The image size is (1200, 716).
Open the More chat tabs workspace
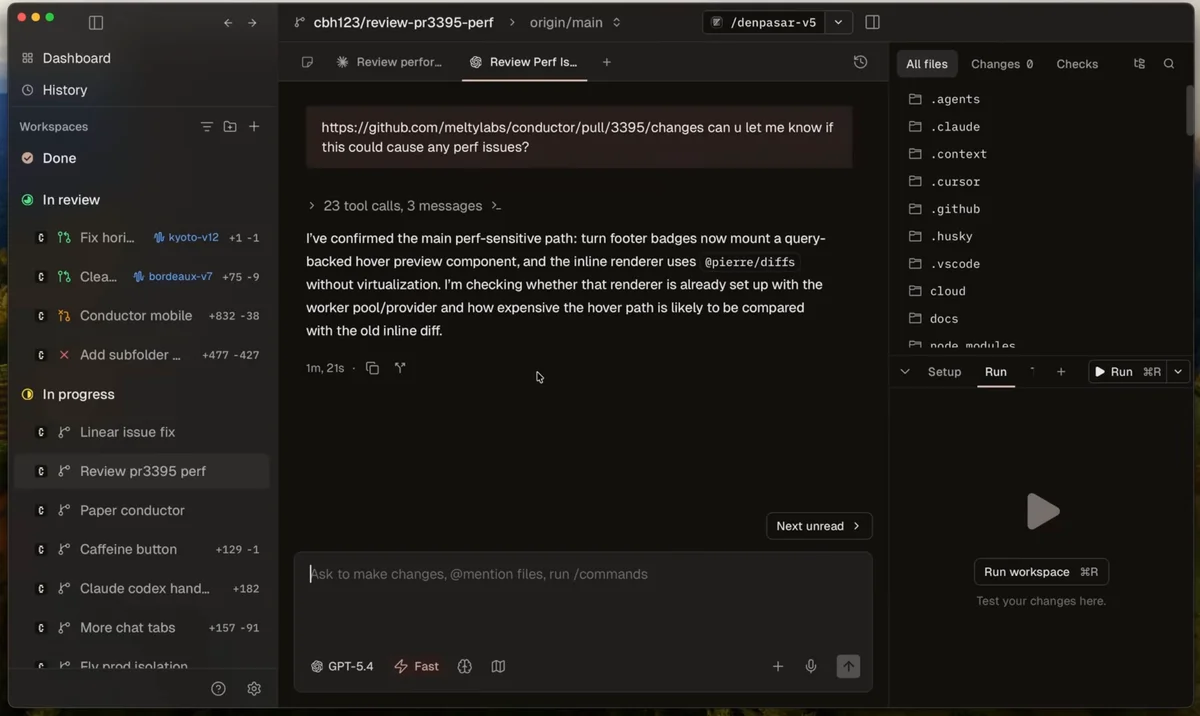tap(142, 627)
